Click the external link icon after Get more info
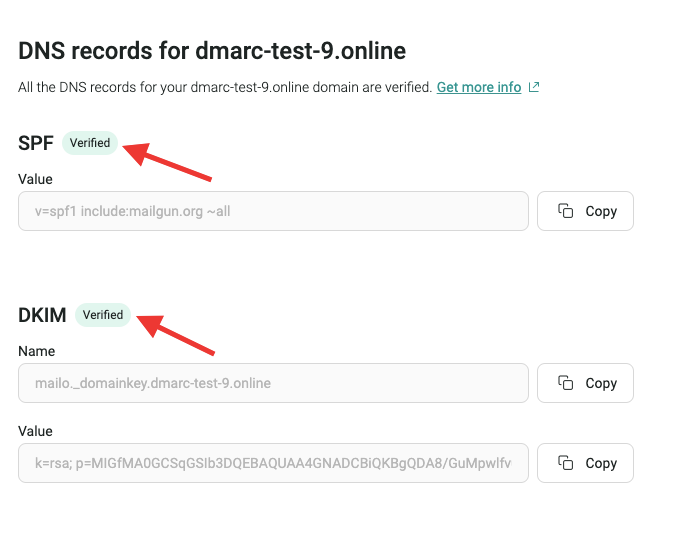Image resolution: width=695 pixels, height=533 pixels. [x=534, y=87]
